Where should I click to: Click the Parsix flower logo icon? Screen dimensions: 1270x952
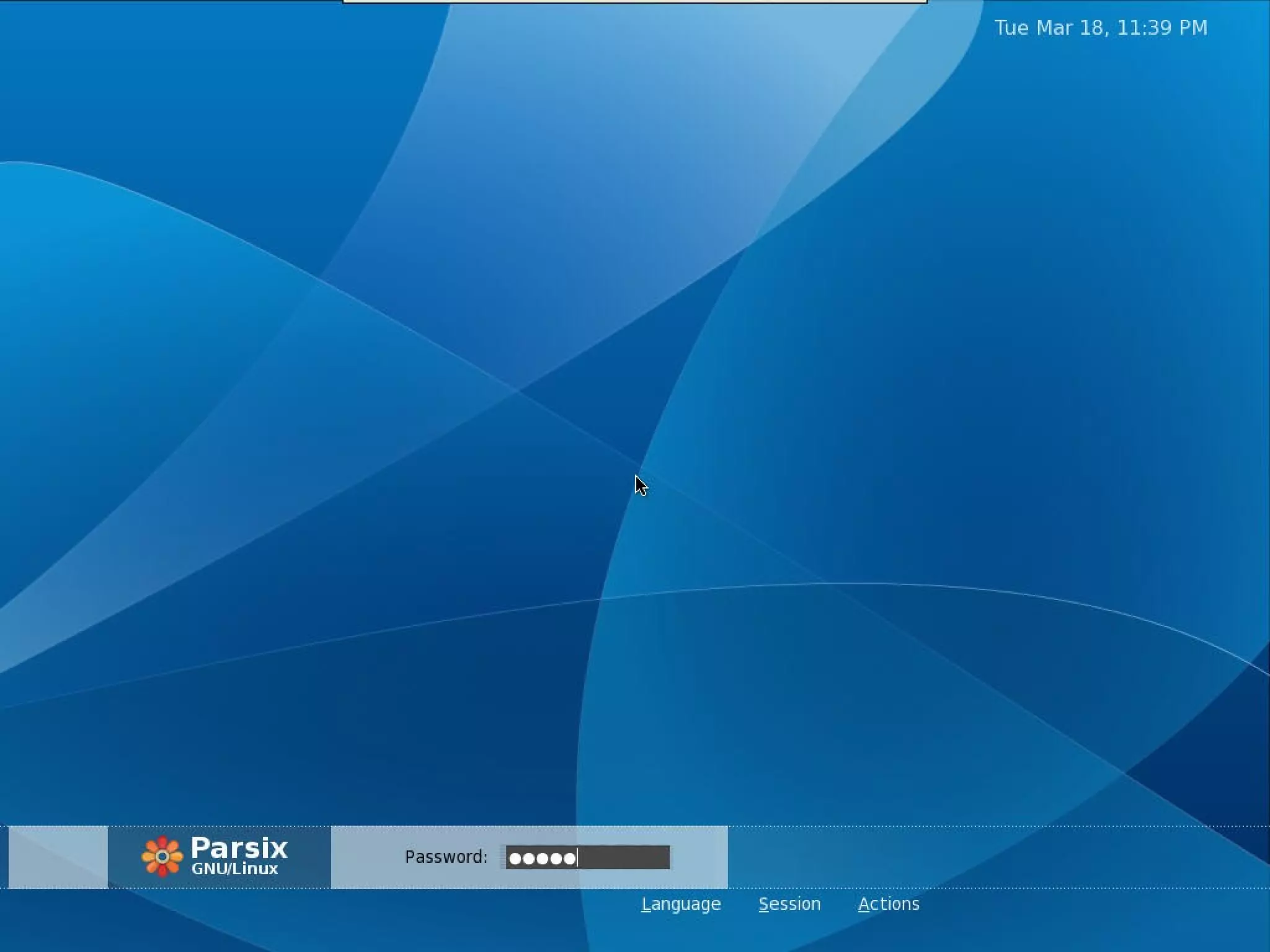pyautogui.click(x=162, y=857)
